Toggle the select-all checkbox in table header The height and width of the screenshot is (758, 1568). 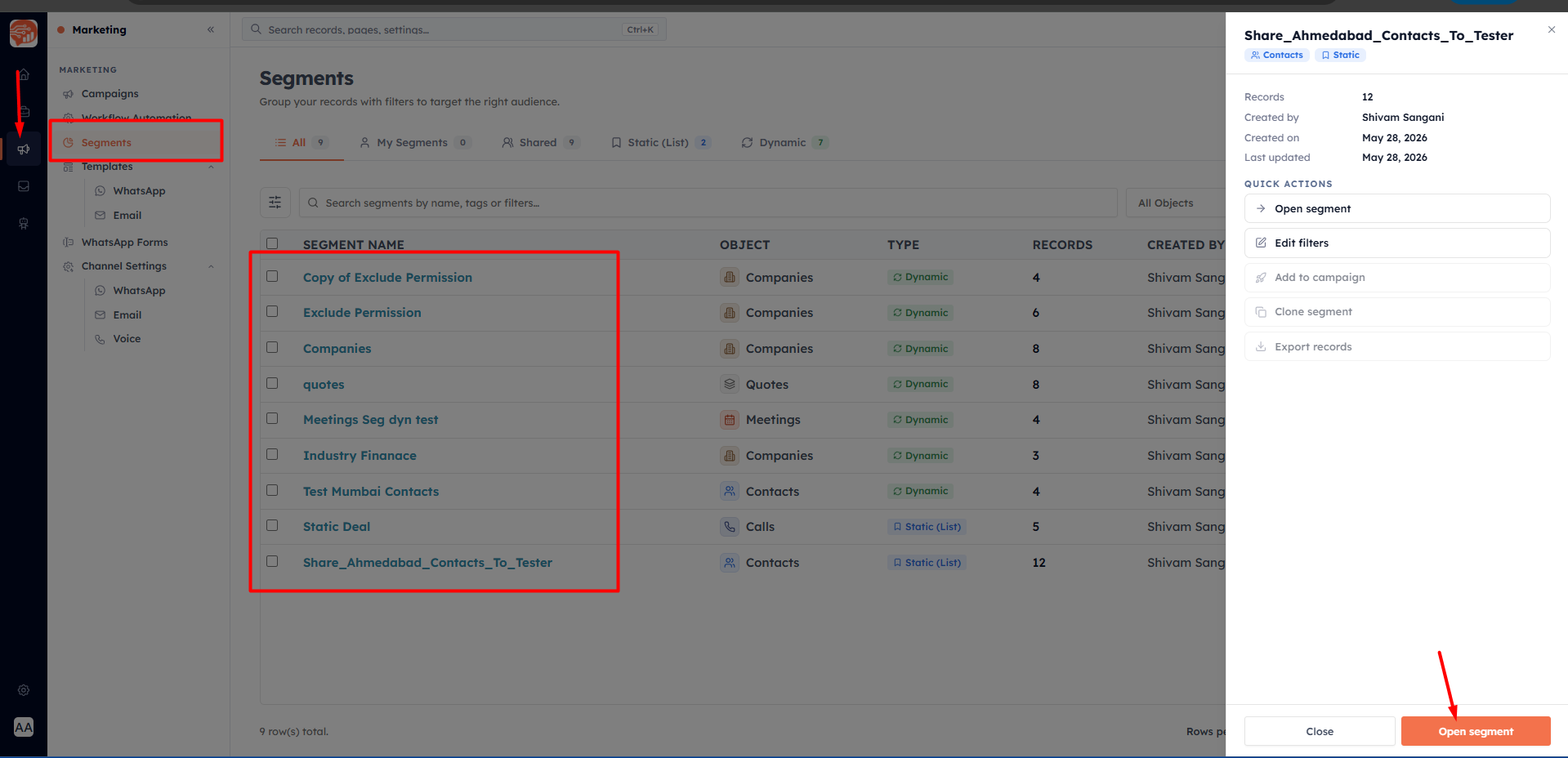tap(272, 243)
